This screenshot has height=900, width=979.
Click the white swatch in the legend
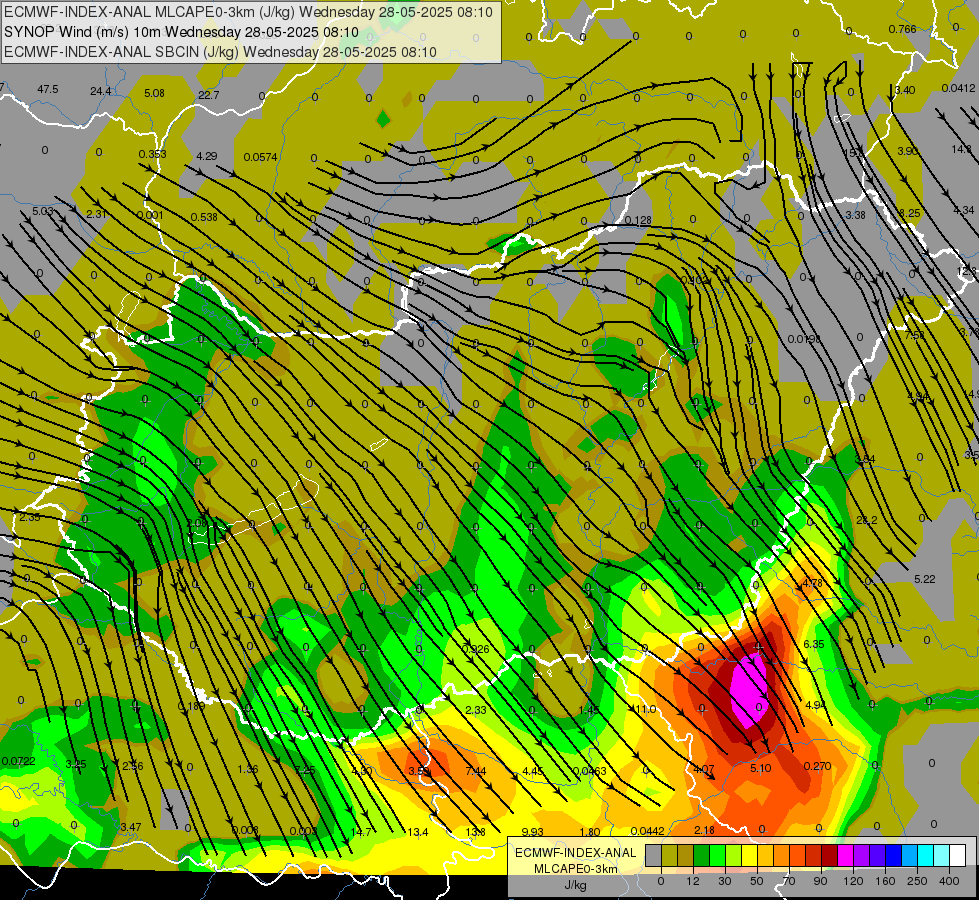[x=958, y=855]
